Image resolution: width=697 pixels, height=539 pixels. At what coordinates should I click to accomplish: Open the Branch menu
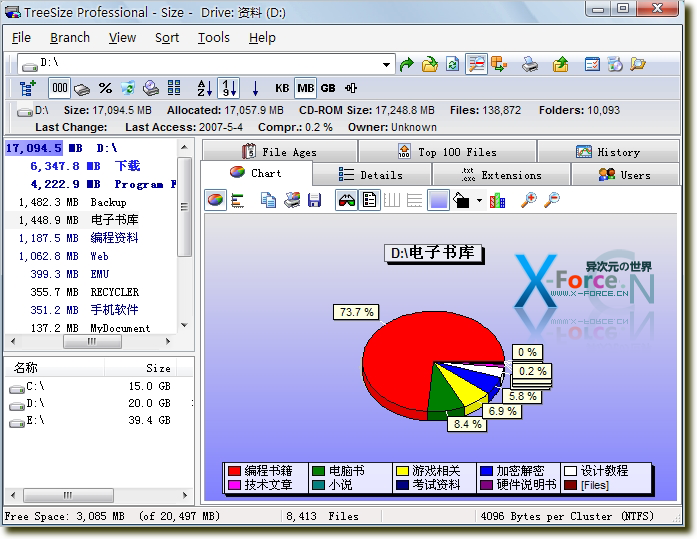[70, 38]
